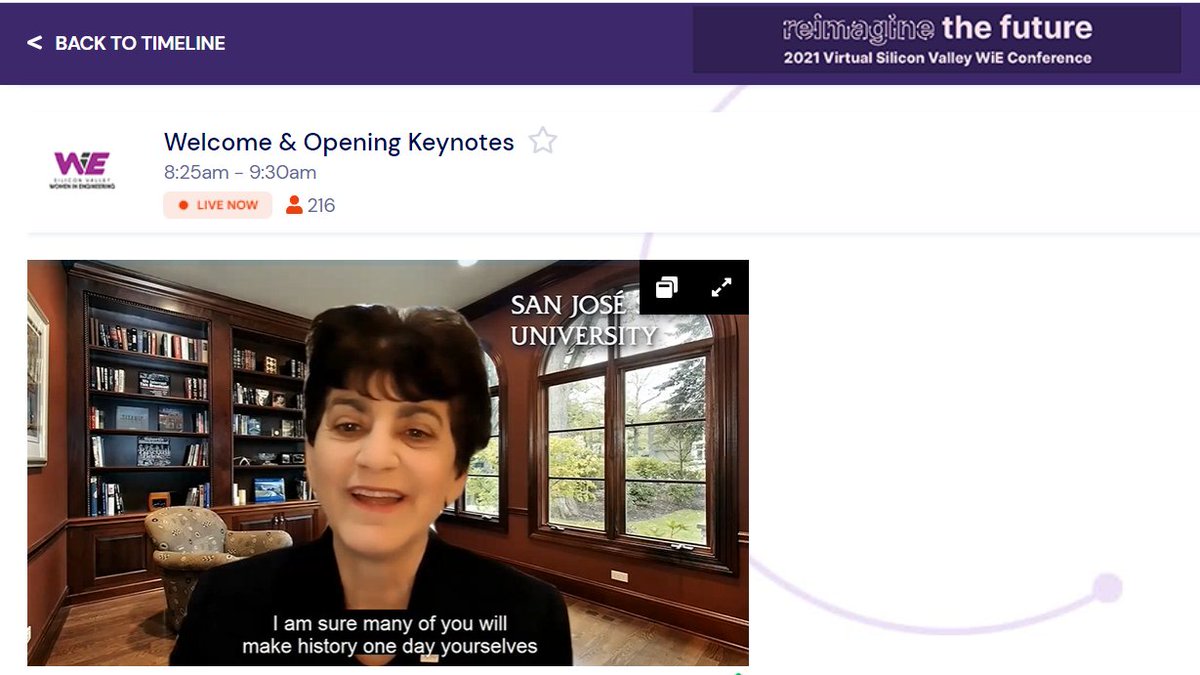The height and width of the screenshot is (675, 1200).
Task: Click the video caption text
Action: [390, 634]
